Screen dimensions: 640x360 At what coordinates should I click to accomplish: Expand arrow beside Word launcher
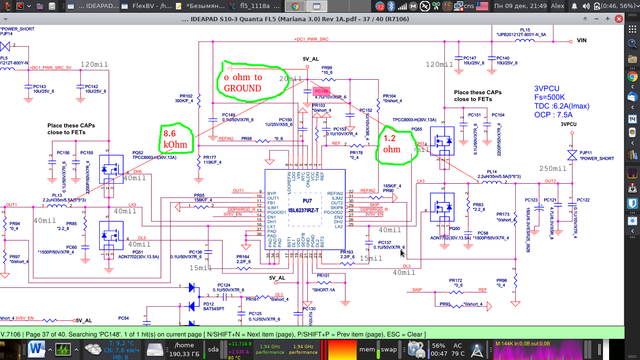click(50, 350)
